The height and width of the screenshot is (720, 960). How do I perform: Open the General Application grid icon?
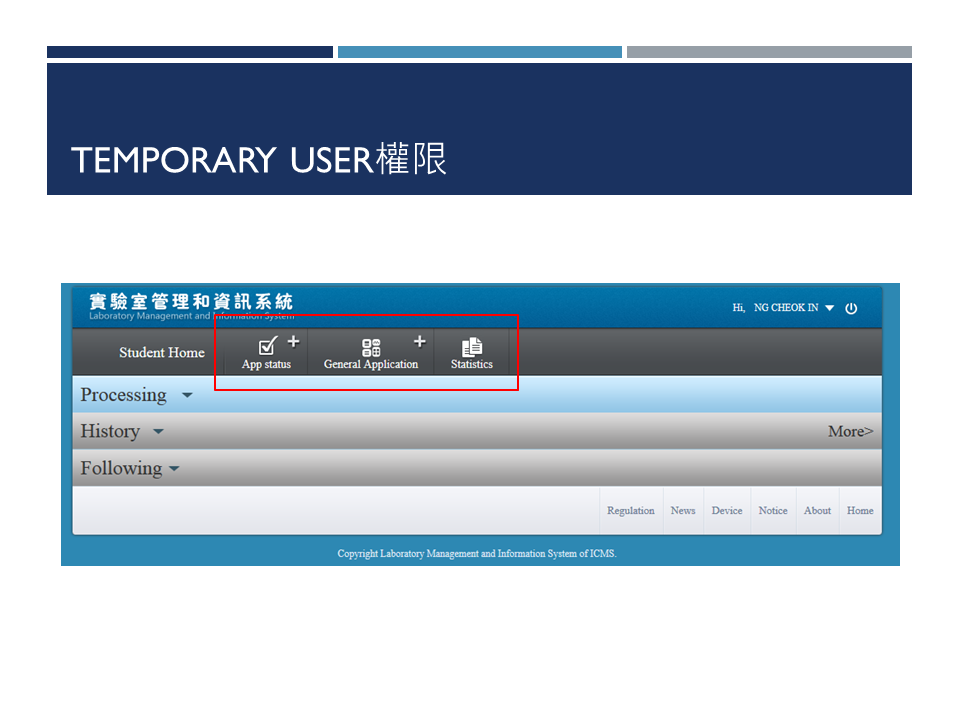371,348
